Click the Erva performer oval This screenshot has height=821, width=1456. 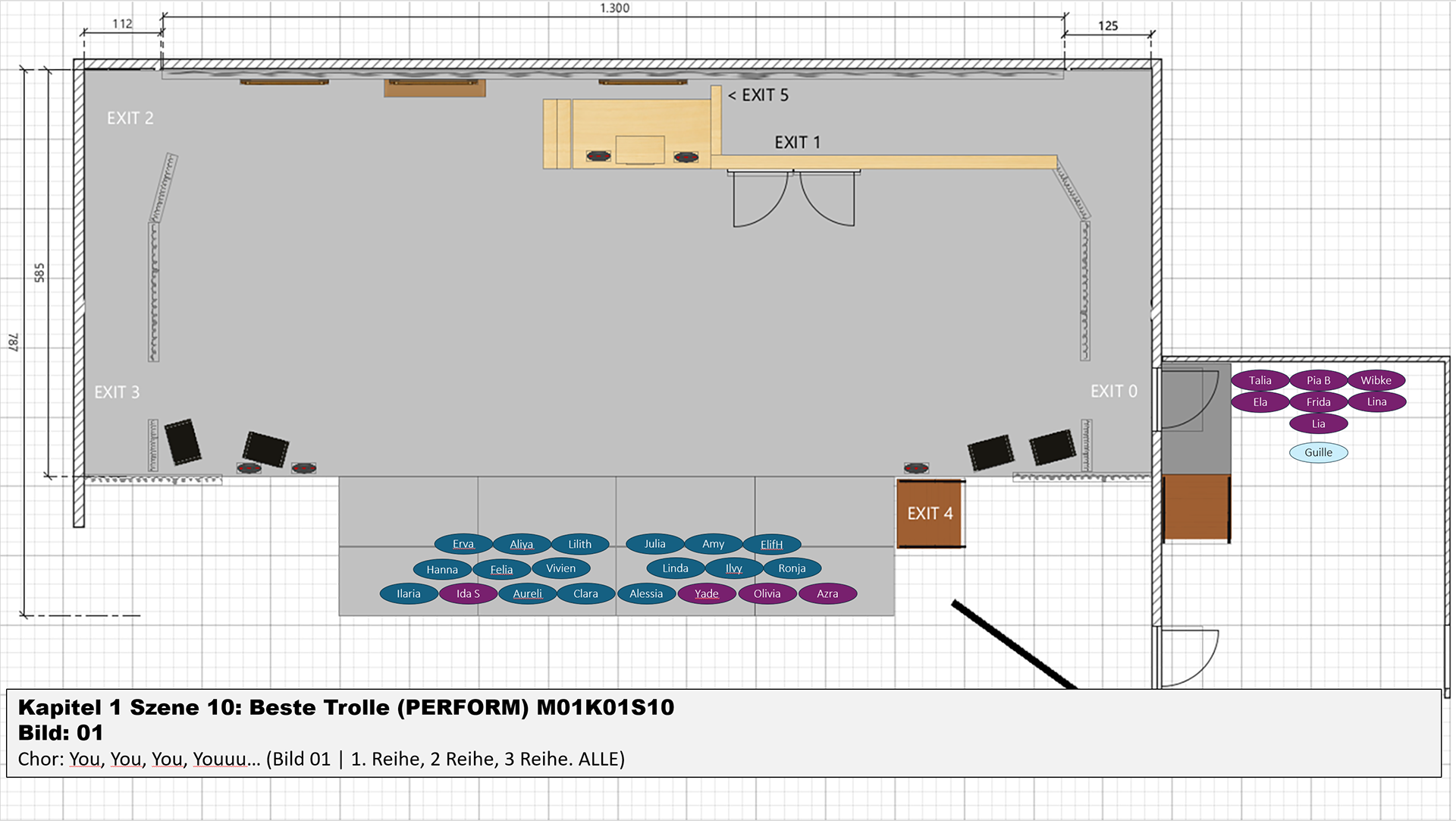[463, 544]
